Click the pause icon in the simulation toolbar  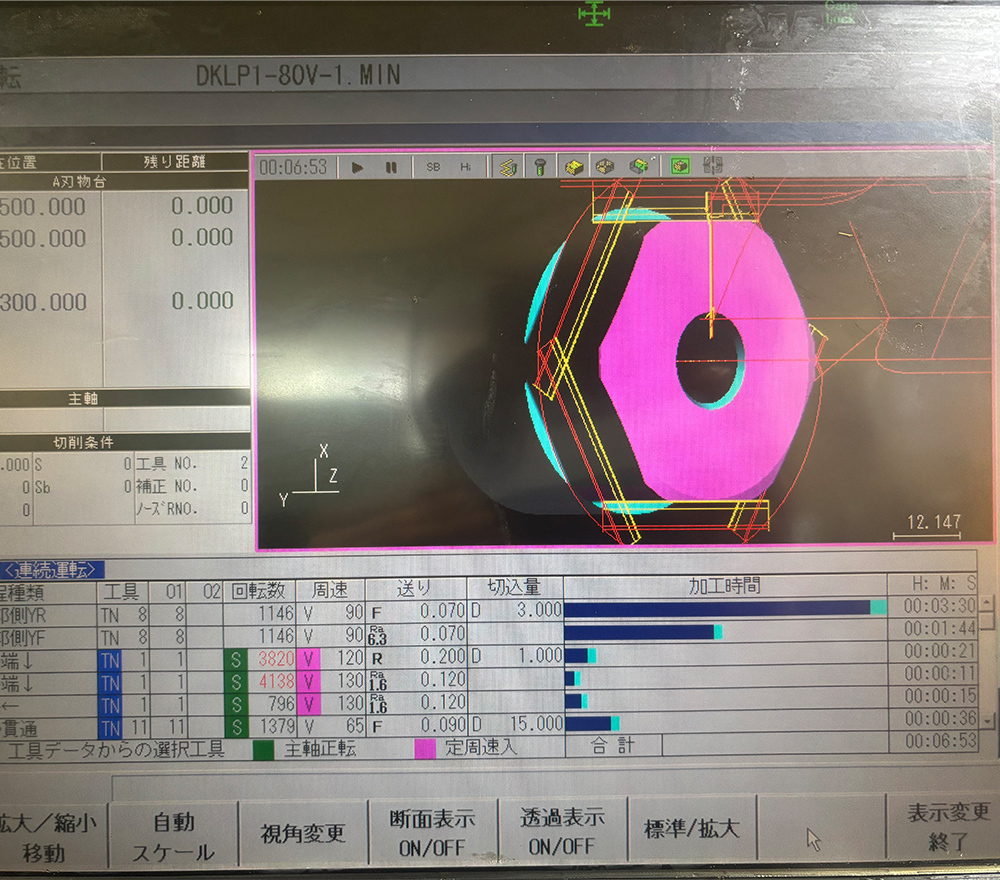(x=390, y=166)
